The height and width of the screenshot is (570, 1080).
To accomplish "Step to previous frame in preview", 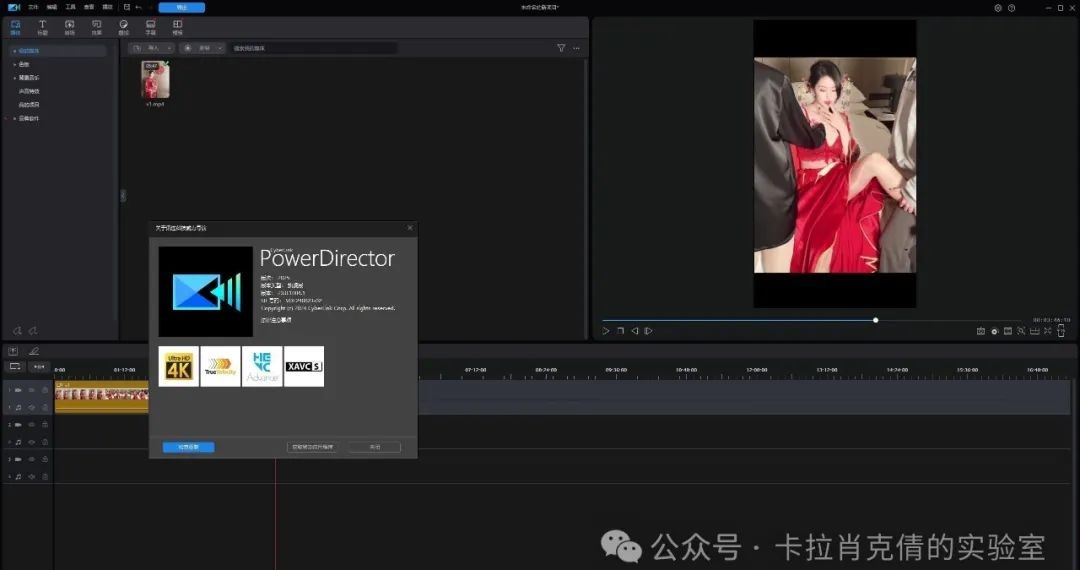I will [634, 331].
